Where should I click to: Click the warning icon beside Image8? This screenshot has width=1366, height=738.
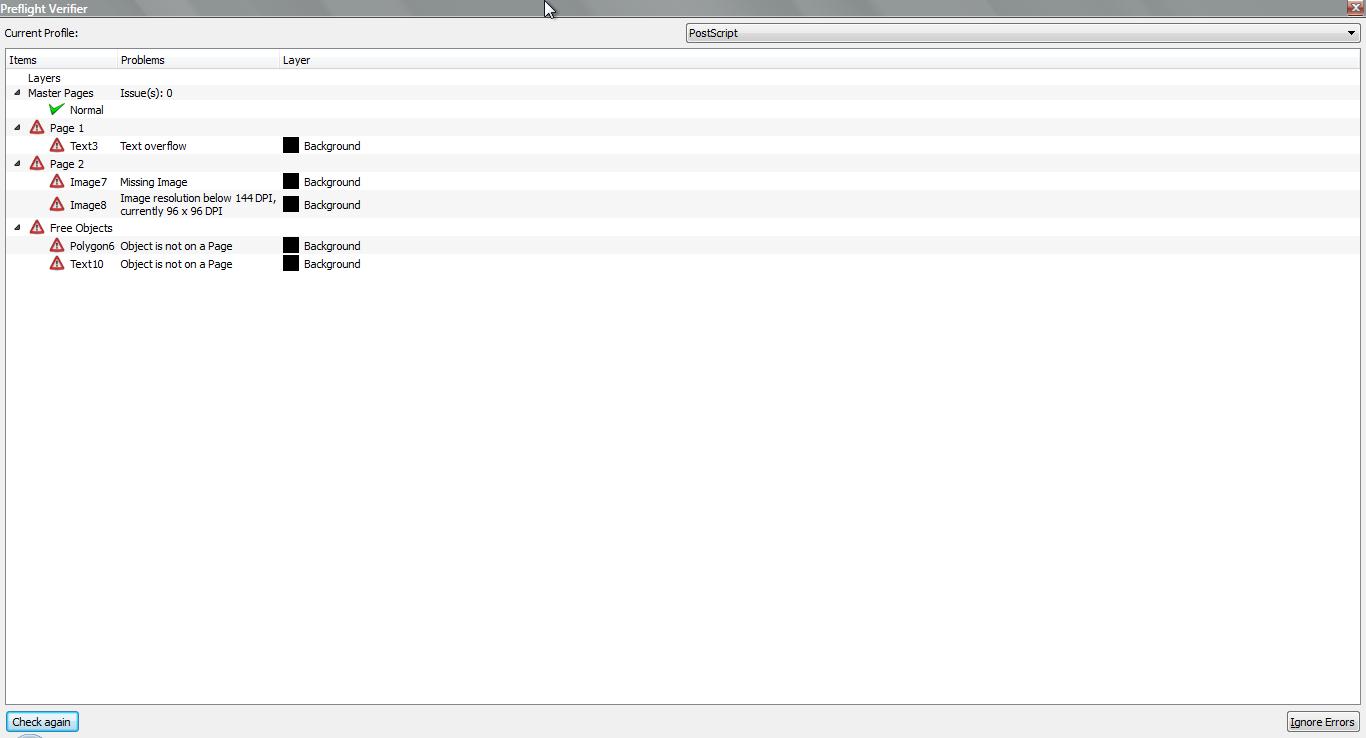(57, 204)
